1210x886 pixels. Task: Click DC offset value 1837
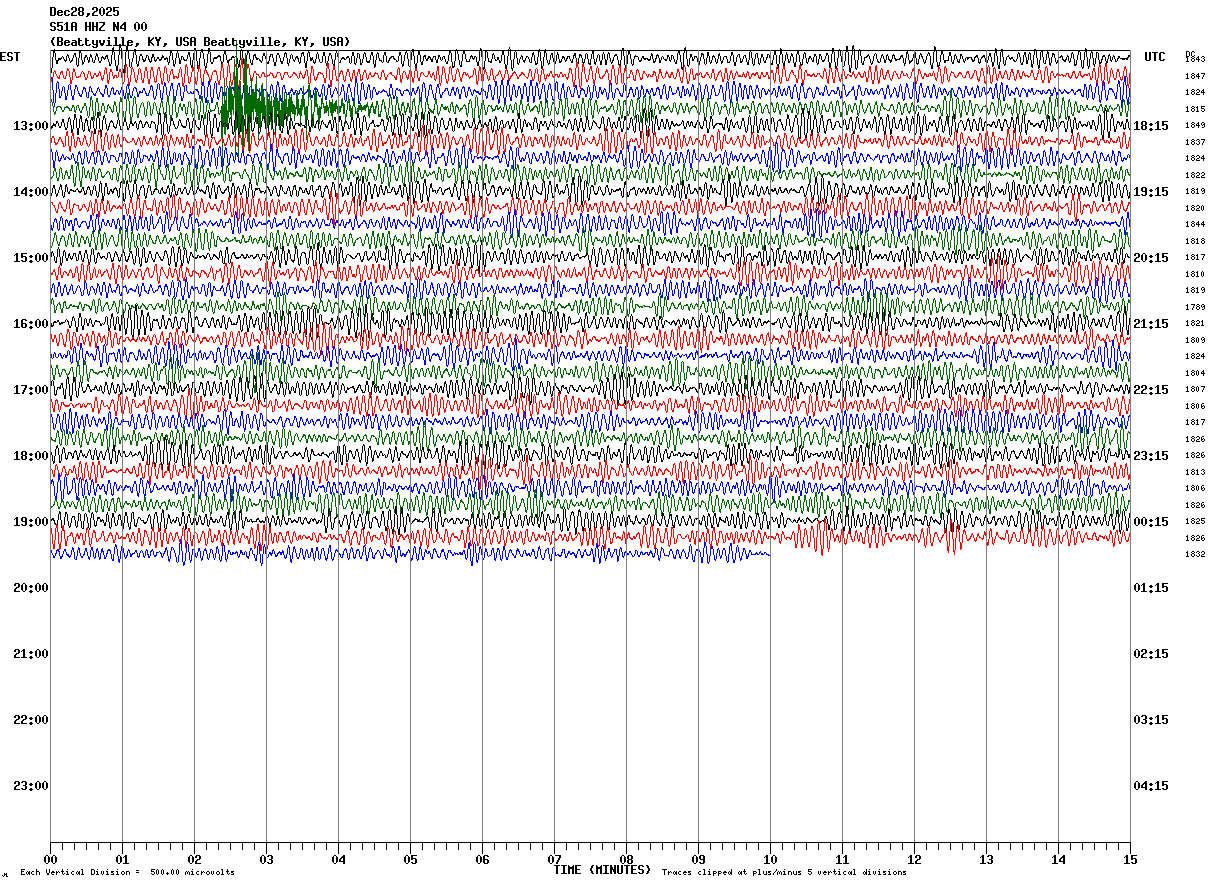1195,142
